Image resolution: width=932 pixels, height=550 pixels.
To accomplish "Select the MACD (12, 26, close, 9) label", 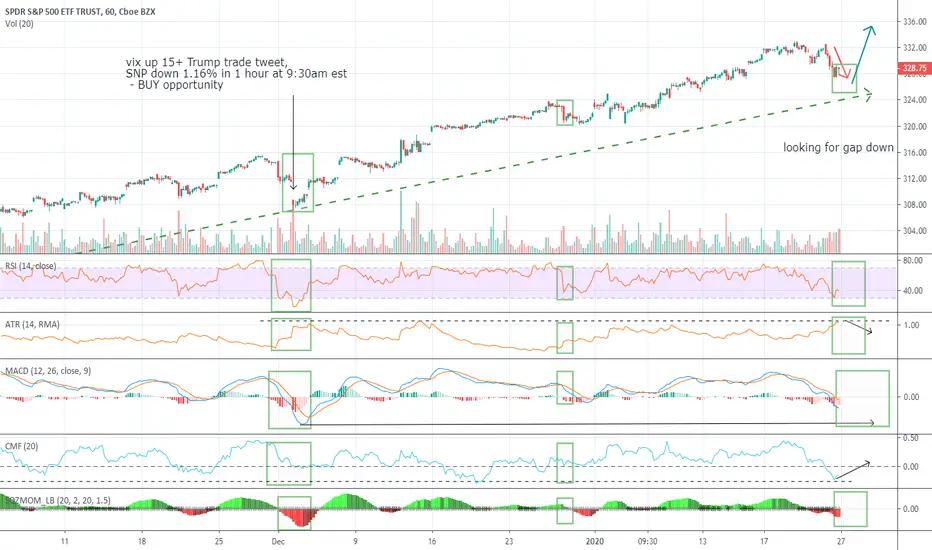I will click(48, 371).
